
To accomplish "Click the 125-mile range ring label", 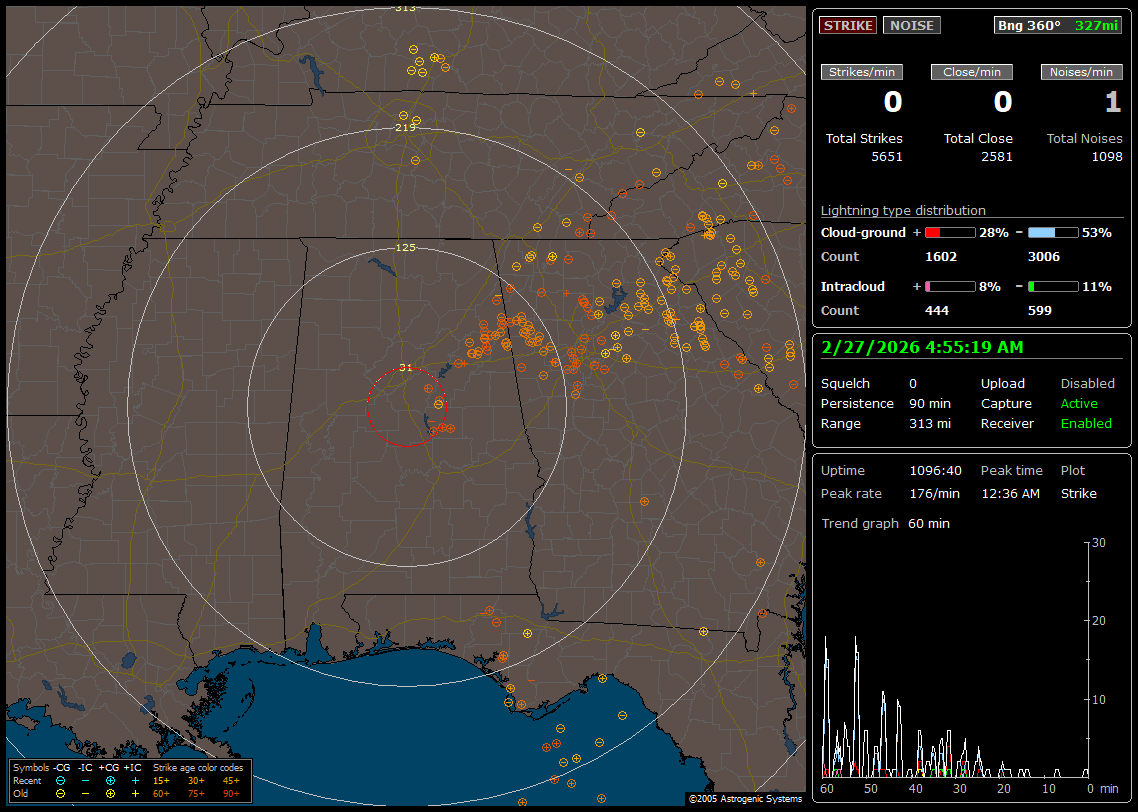I will point(405,247).
